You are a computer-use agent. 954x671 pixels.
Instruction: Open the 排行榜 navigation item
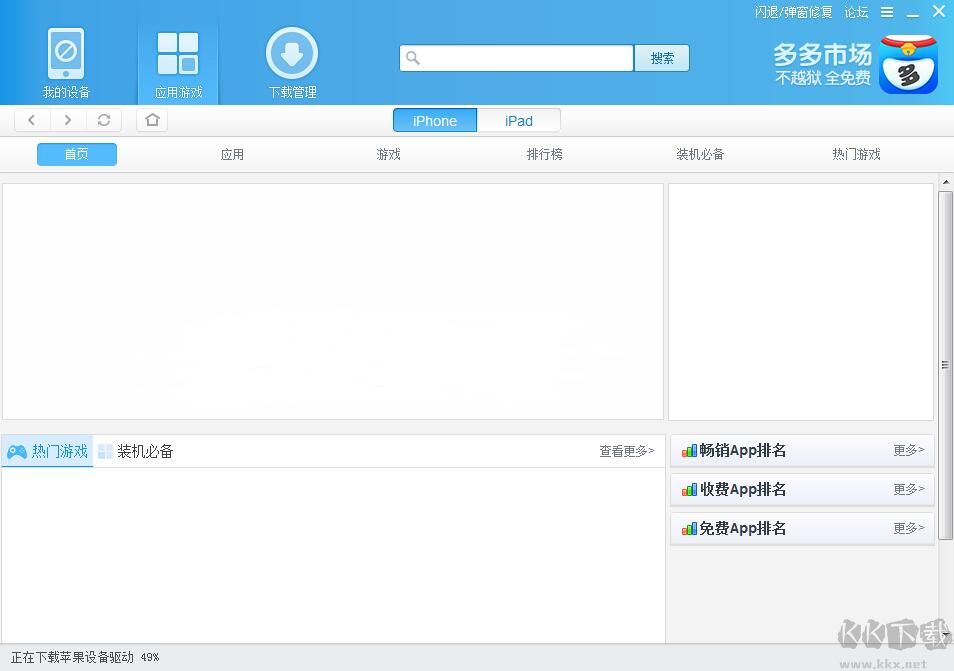click(x=544, y=154)
